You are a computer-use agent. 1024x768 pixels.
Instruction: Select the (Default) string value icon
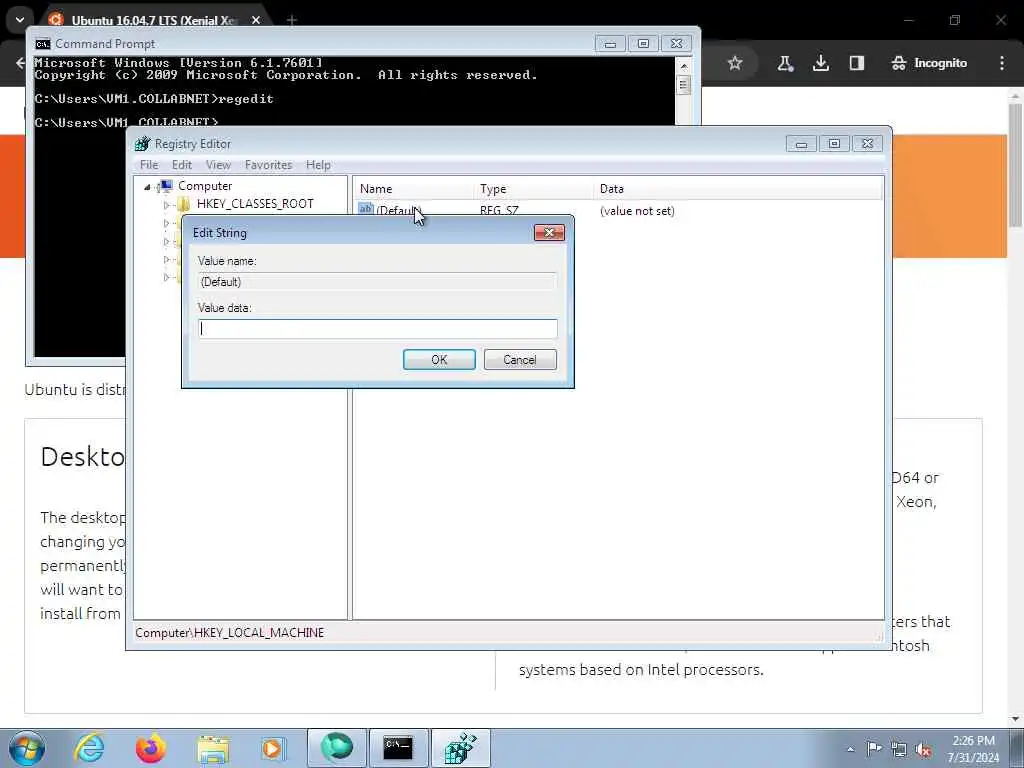pos(366,210)
